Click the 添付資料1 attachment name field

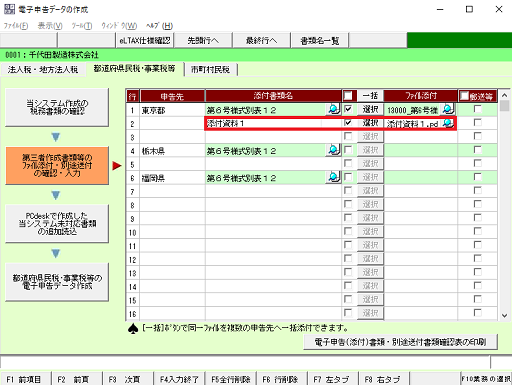(273, 123)
